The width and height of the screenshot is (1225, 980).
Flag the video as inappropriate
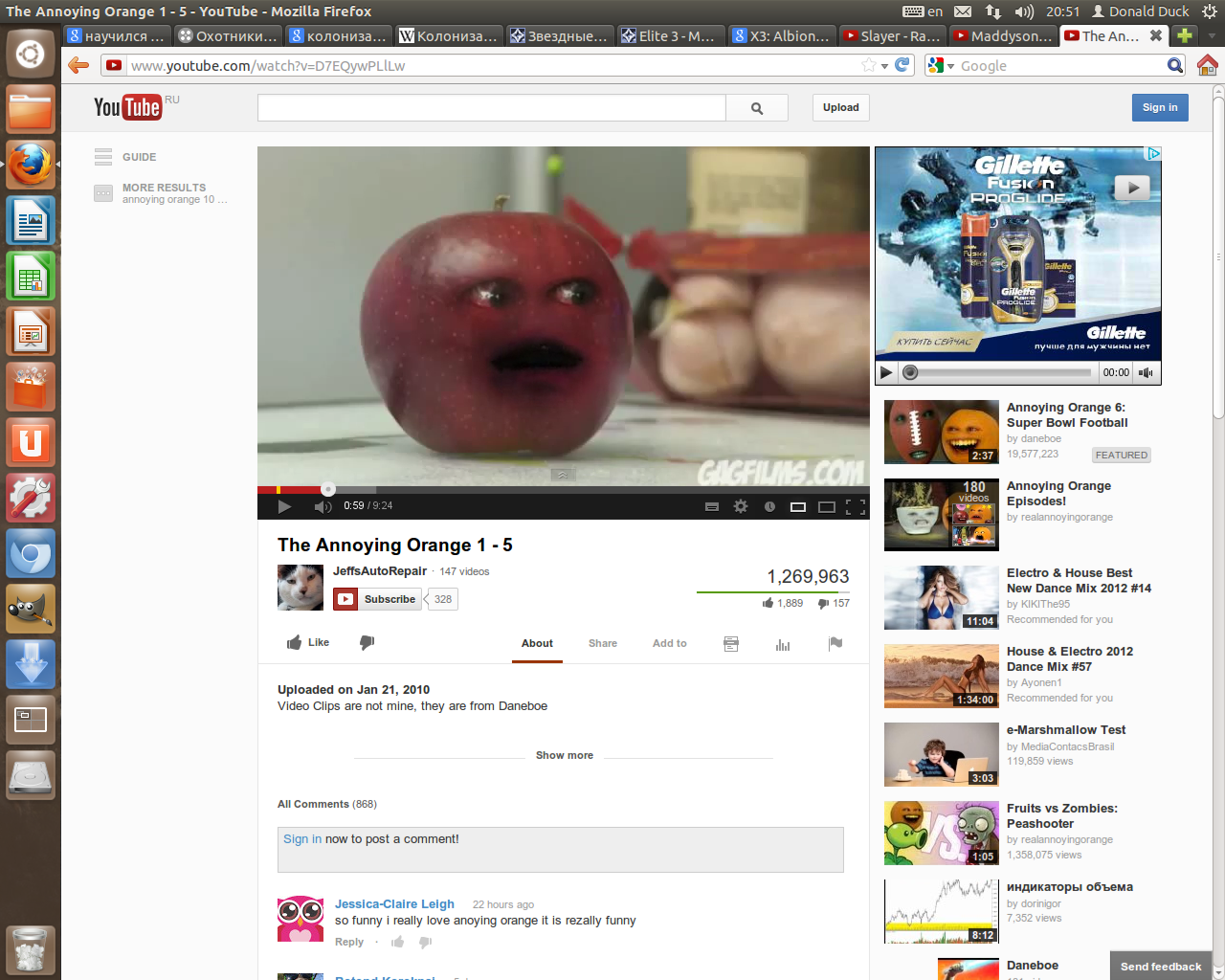[x=835, y=644]
